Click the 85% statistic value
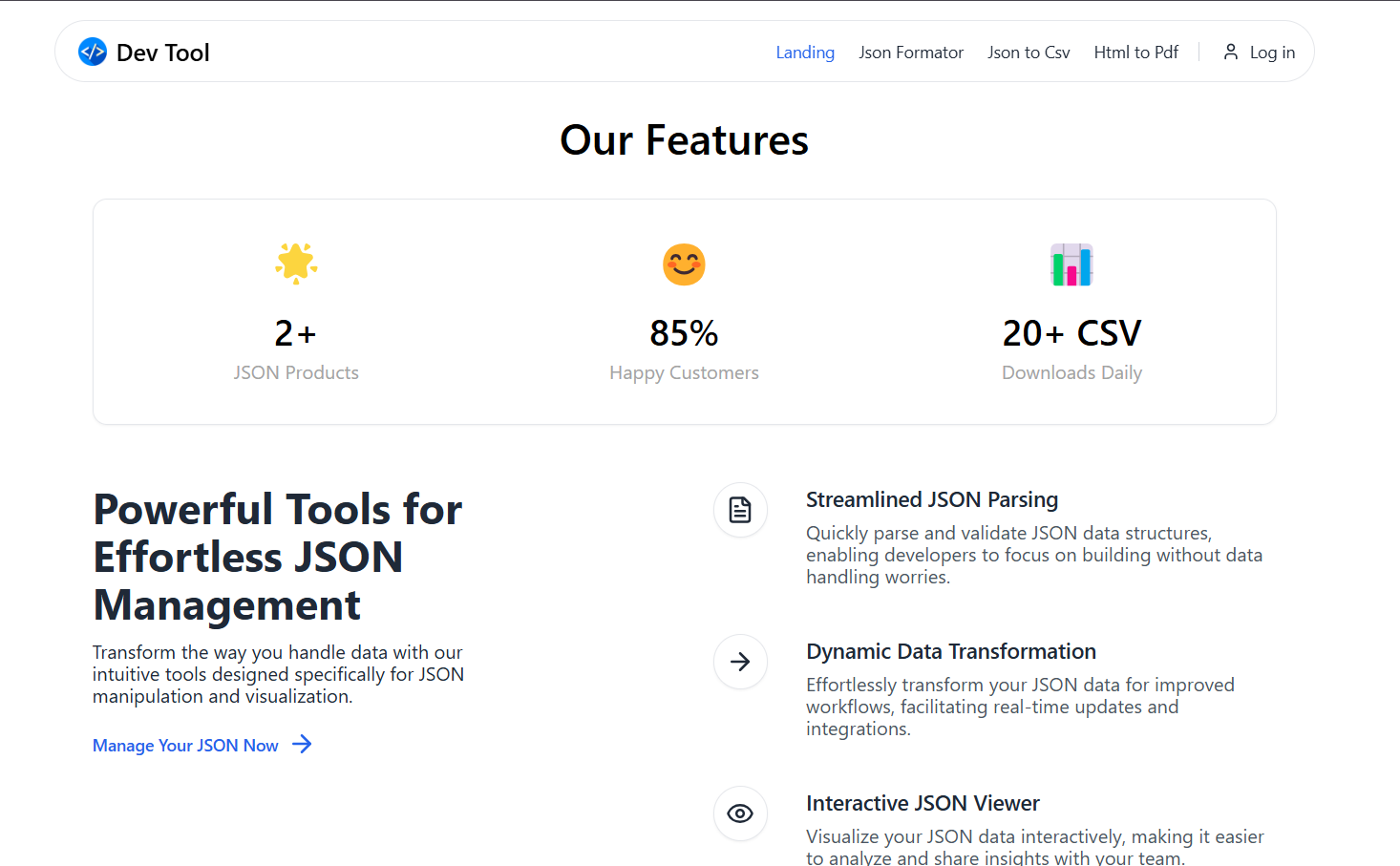Image resolution: width=1400 pixels, height=866 pixels. coord(684,333)
